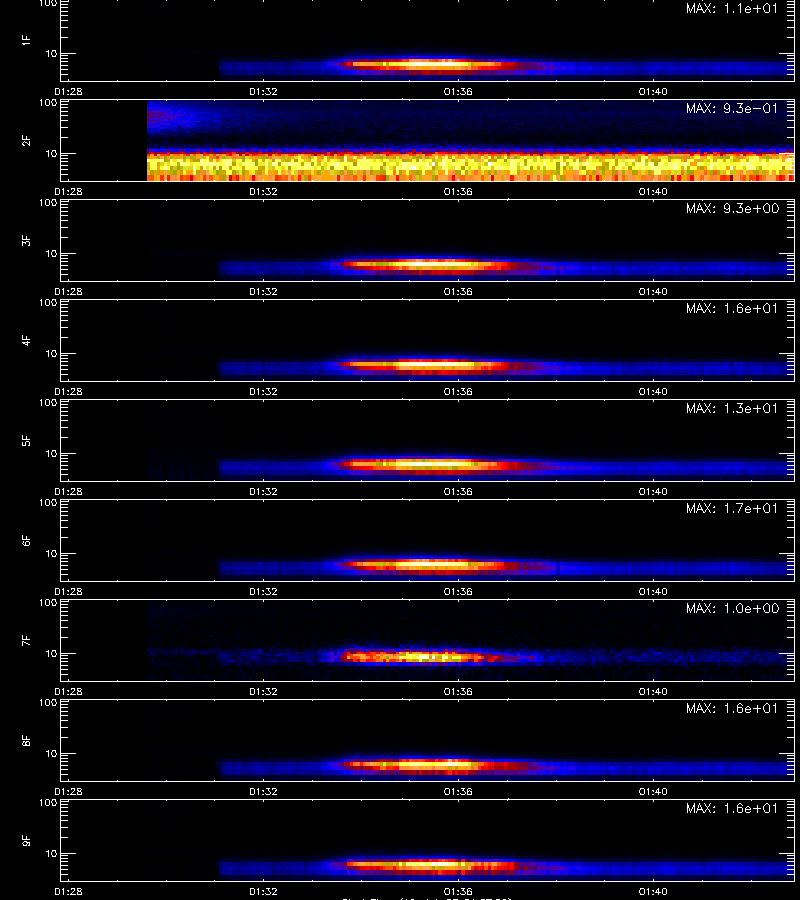The height and width of the screenshot is (900, 800).
Task: Click the bright emission peak in panel 3F
Action: click(x=428, y=265)
